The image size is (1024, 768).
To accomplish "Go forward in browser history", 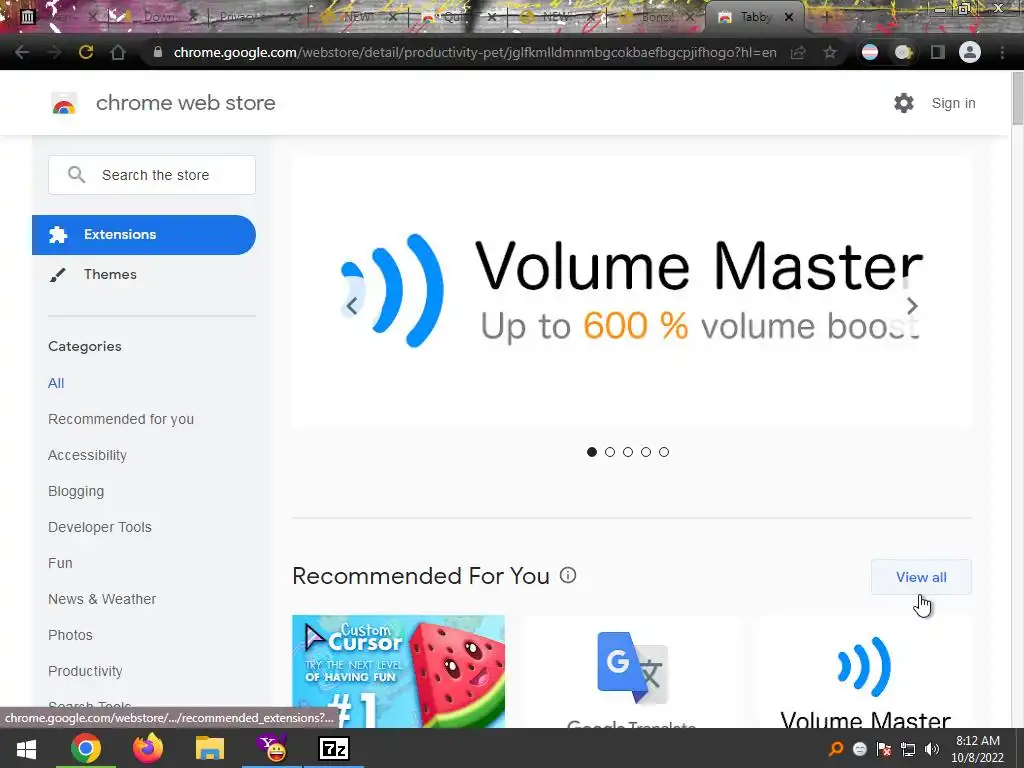I will click(54, 52).
